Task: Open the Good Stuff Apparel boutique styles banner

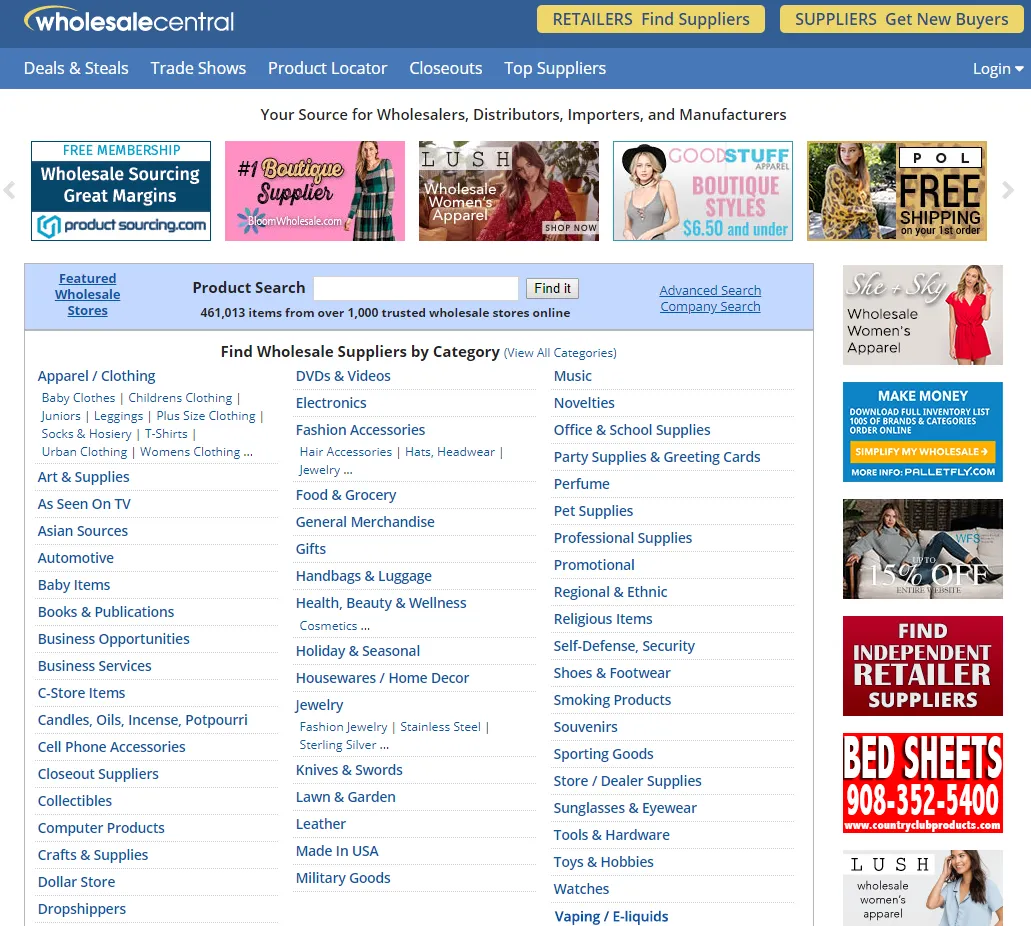Action: [x=703, y=191]
